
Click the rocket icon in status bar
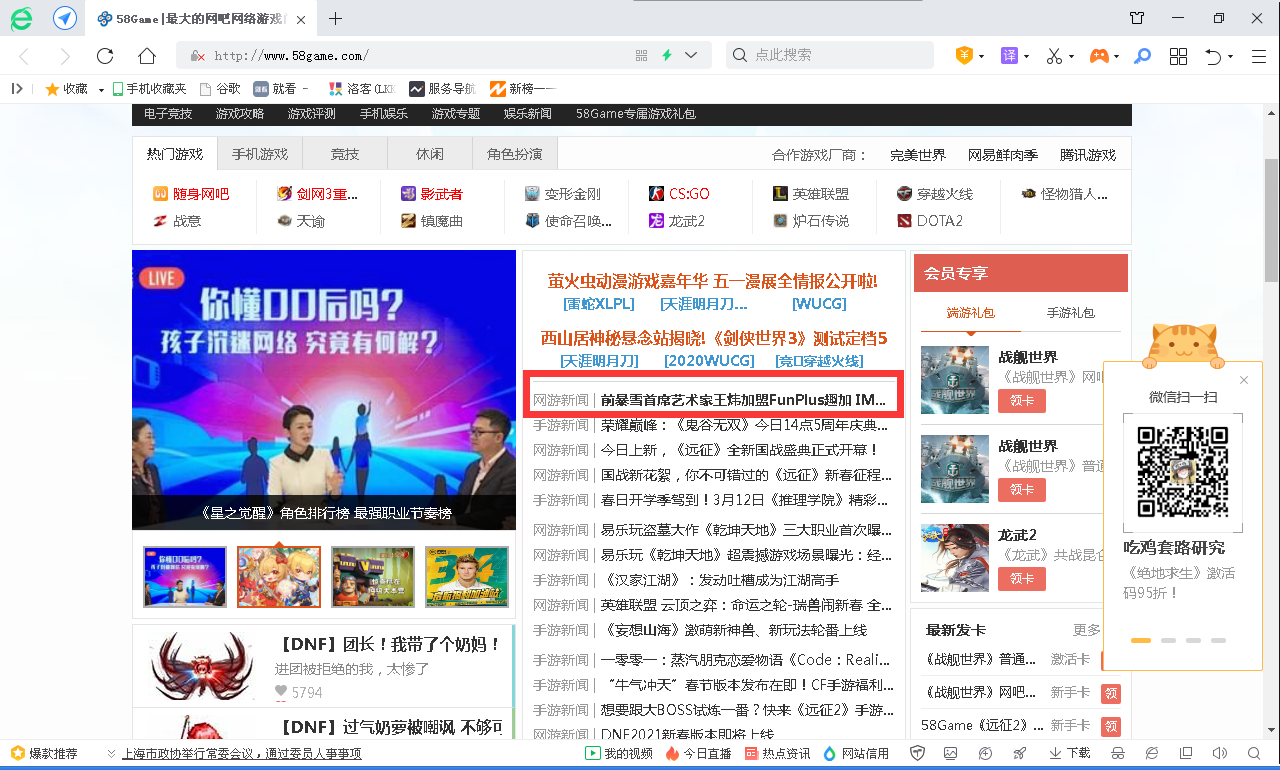pos(1019,753)
